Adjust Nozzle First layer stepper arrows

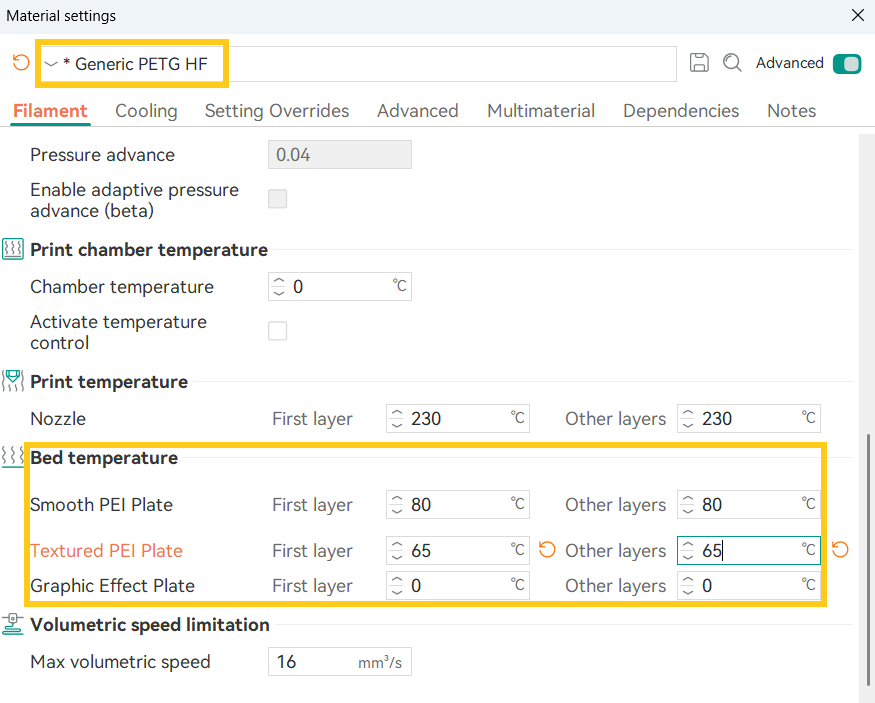click(396, 418)
